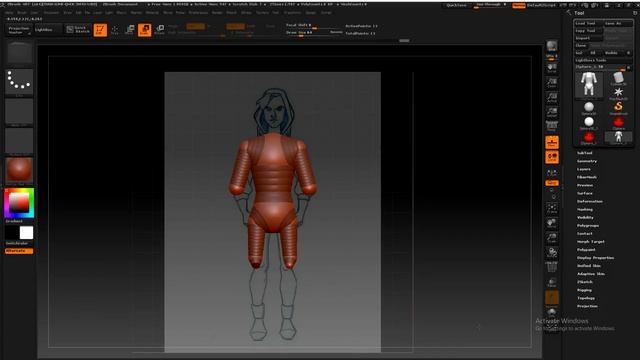Select the SimpleBrush tool icon
Viewport: 640px width, 360px height.
[618, 107]
